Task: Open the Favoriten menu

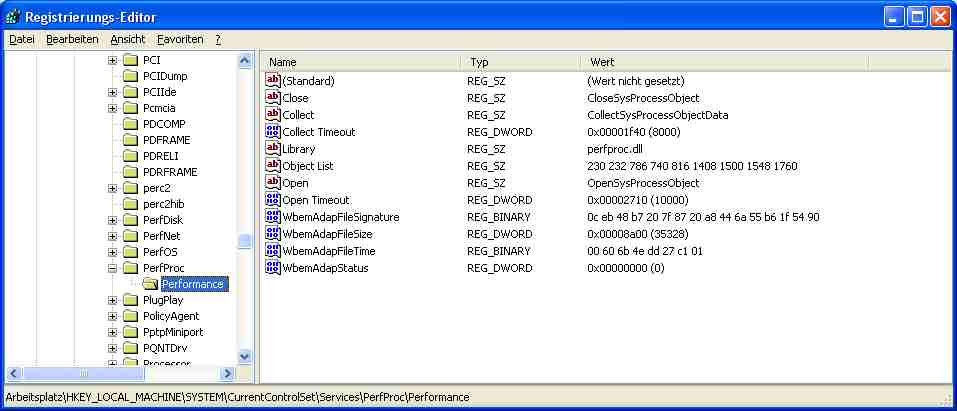Action: [x=180, y=39]
